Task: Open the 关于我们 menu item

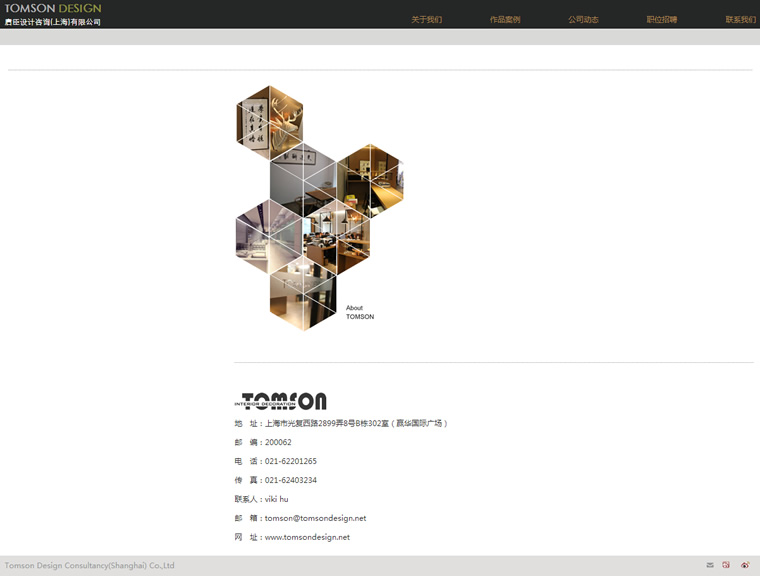Action: (x=426, y=20)
